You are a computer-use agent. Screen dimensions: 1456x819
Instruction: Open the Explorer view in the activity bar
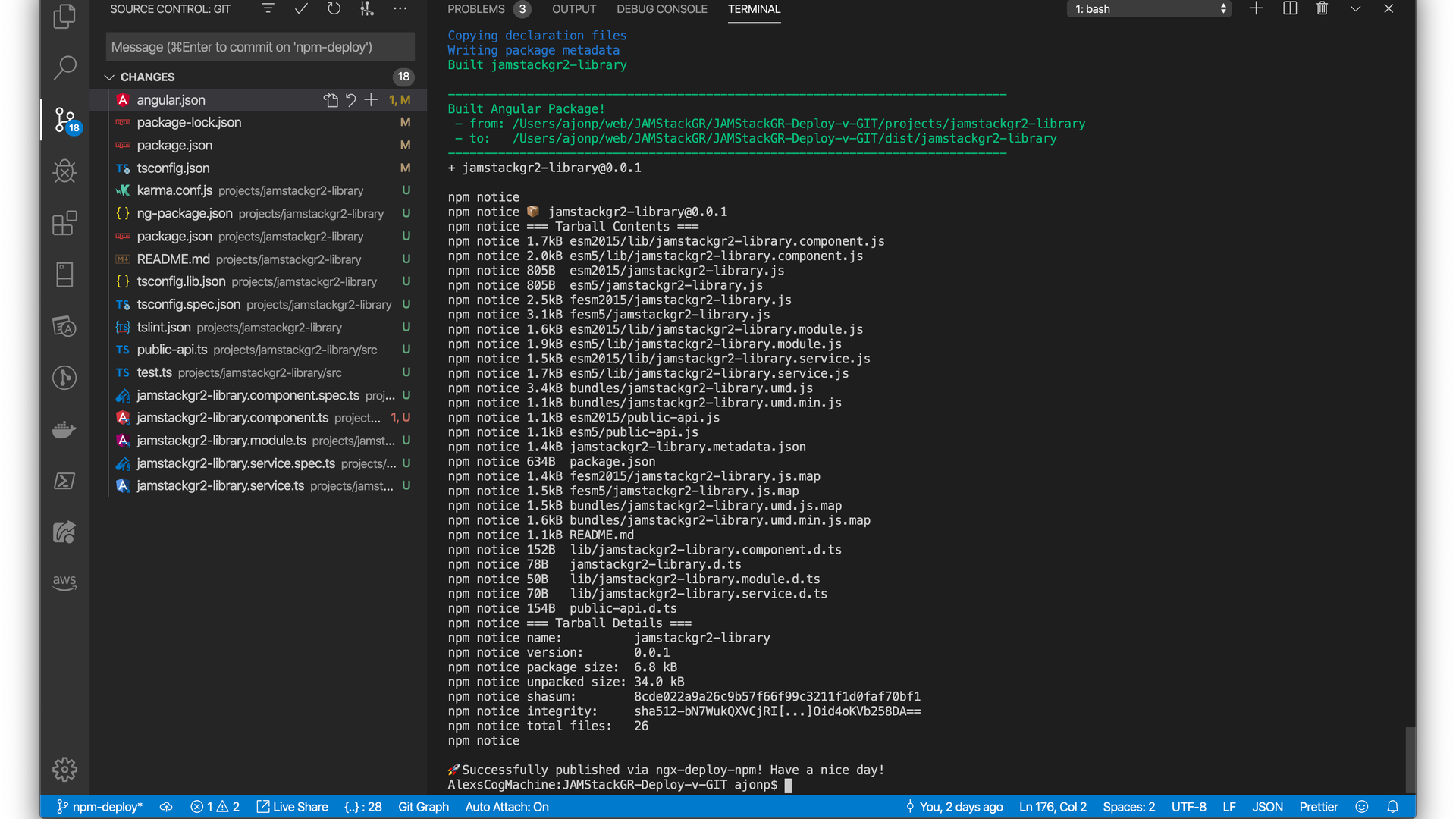[x=64, y=17]
